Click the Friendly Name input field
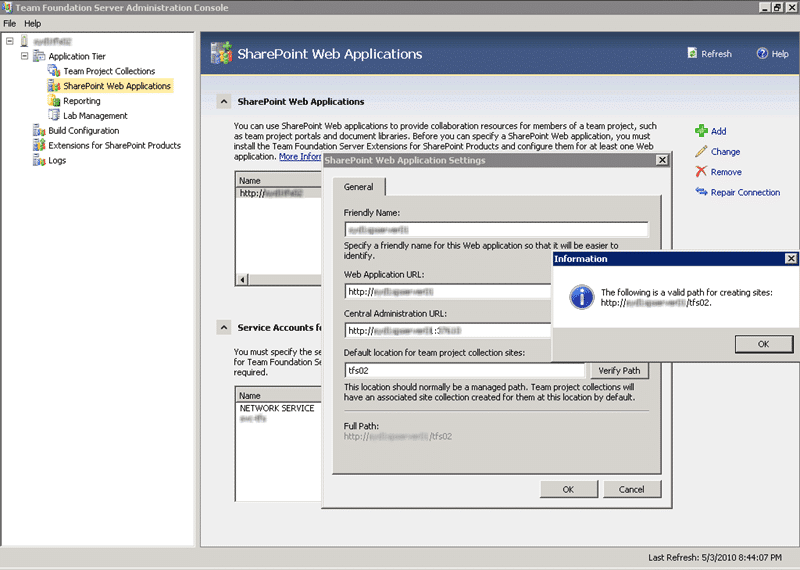Image resolution: width=800 pixels, height=570 pixels. [496, 230]
